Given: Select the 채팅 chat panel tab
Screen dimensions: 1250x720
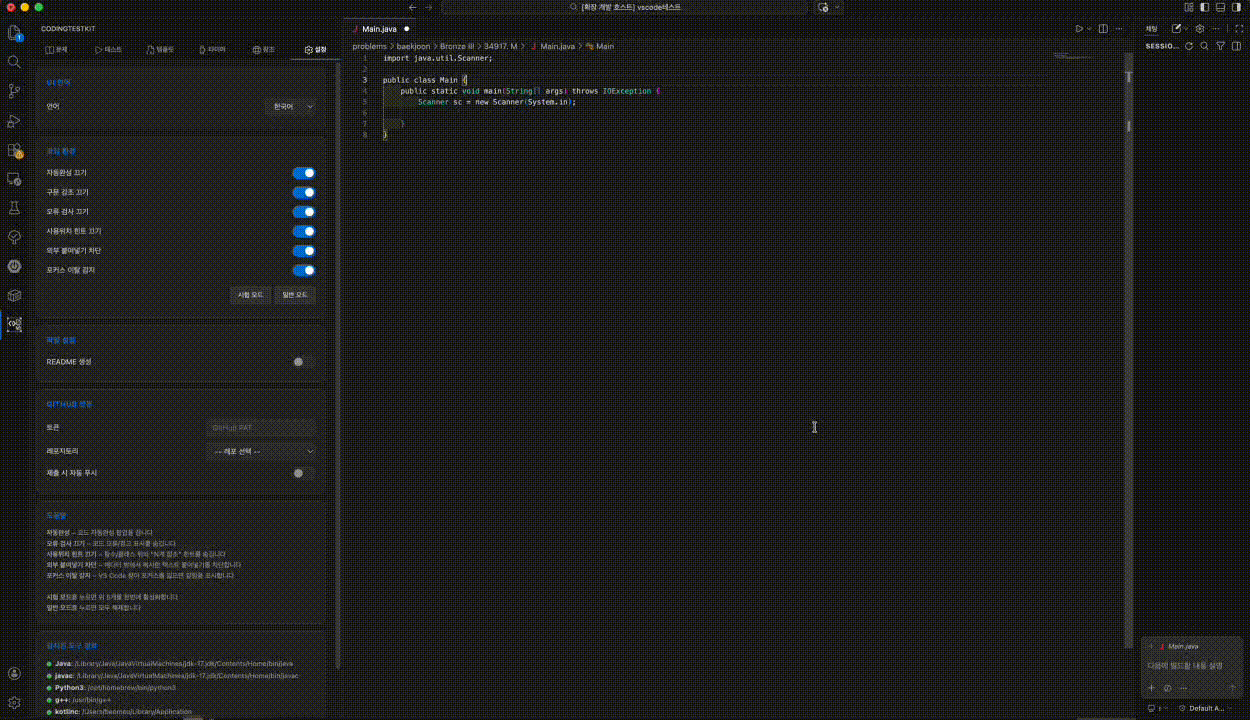Looking at the screenshot, I should 1152,29.
